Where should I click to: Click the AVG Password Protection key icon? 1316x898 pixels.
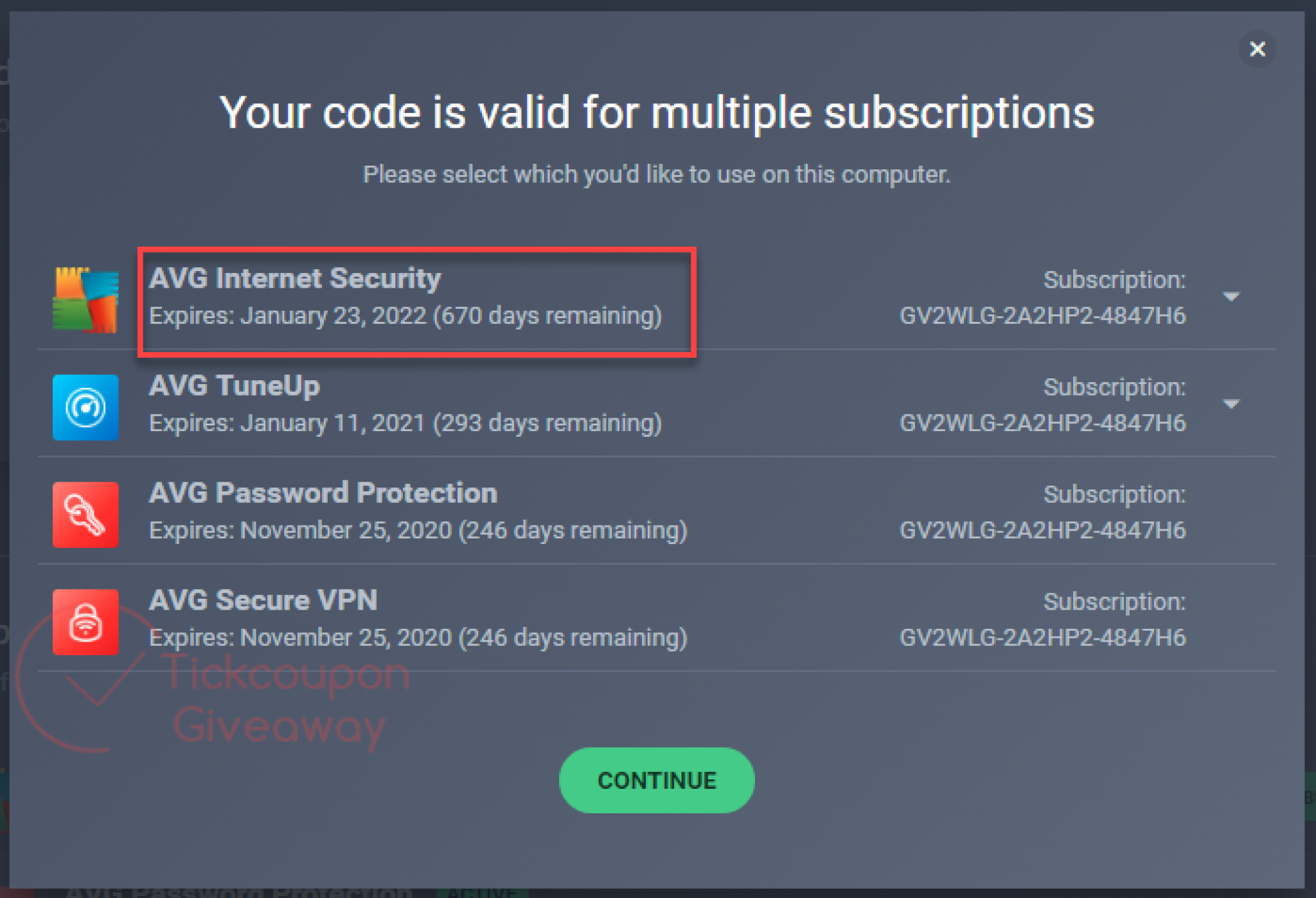pyautogui.click(x=85, y=515)
